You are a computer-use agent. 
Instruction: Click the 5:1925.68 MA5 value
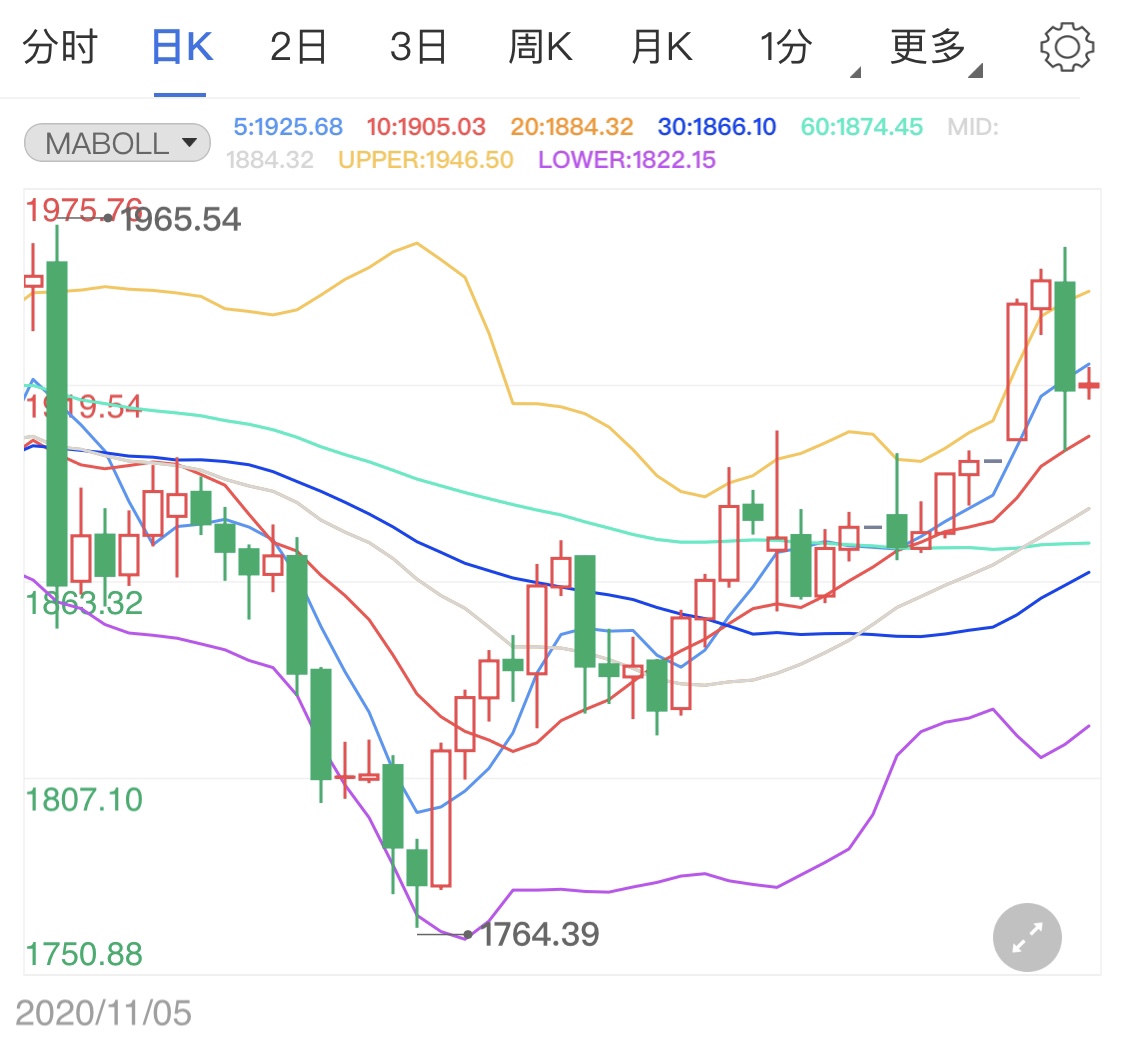[x=288, y=127]
